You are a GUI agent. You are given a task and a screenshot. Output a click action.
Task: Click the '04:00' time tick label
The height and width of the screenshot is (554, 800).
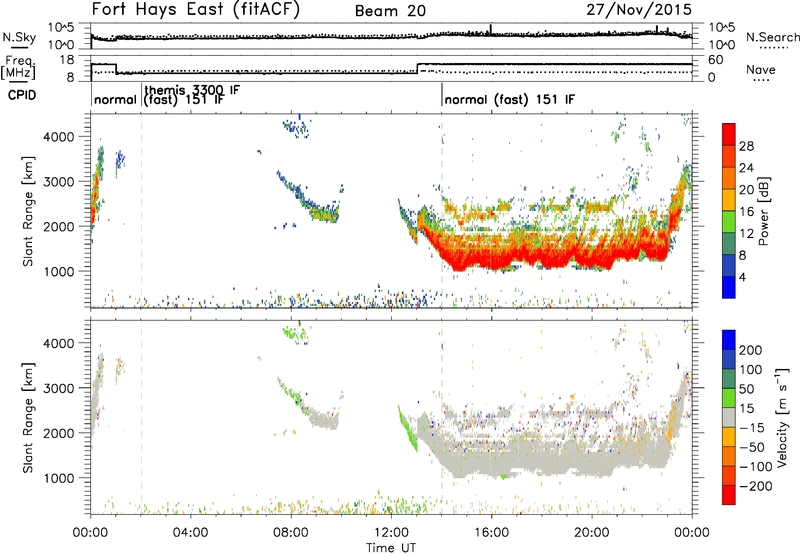[190, 533]
